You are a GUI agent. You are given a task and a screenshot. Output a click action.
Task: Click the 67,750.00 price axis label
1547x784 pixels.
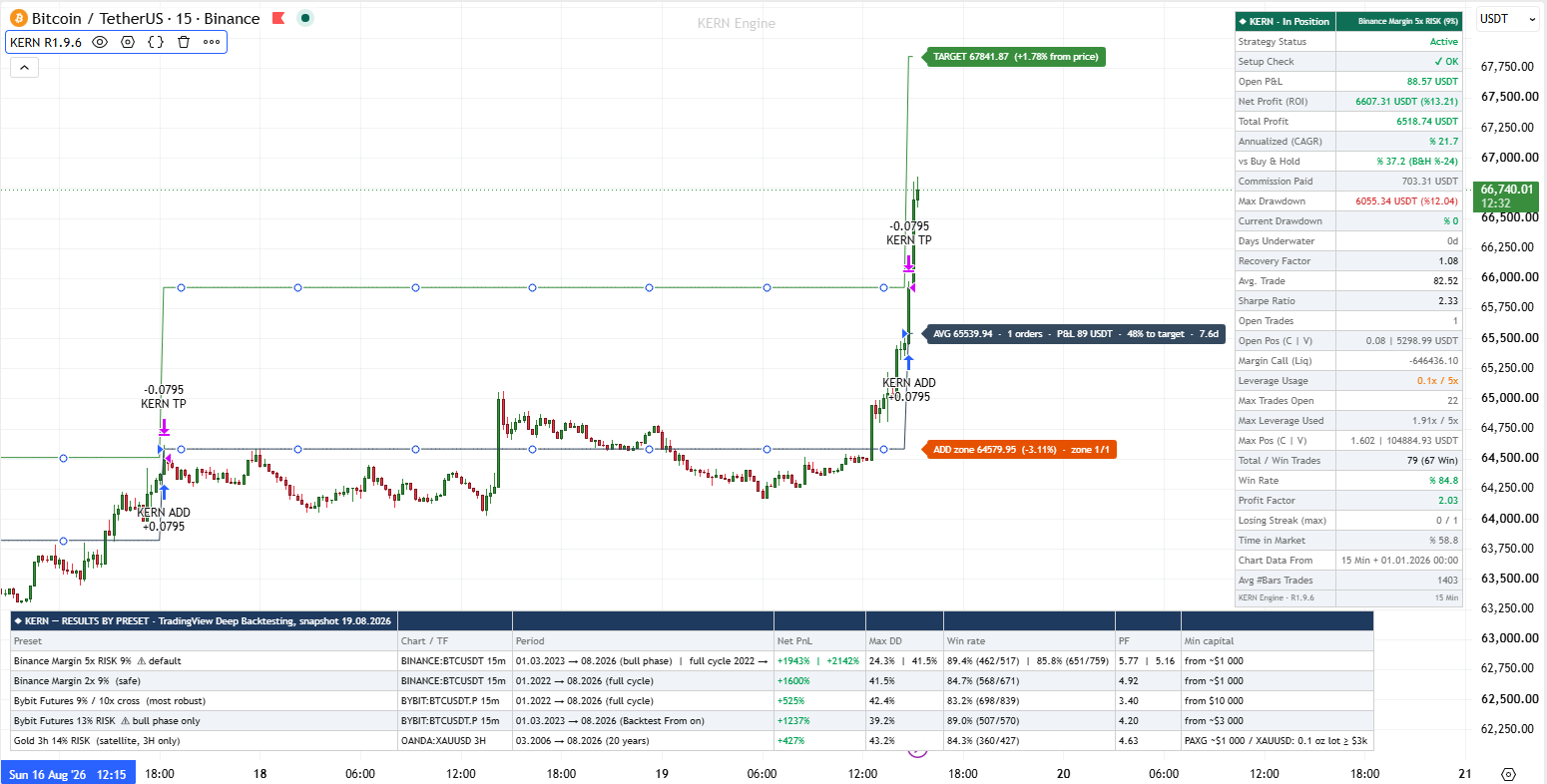tap(1506, 67)
